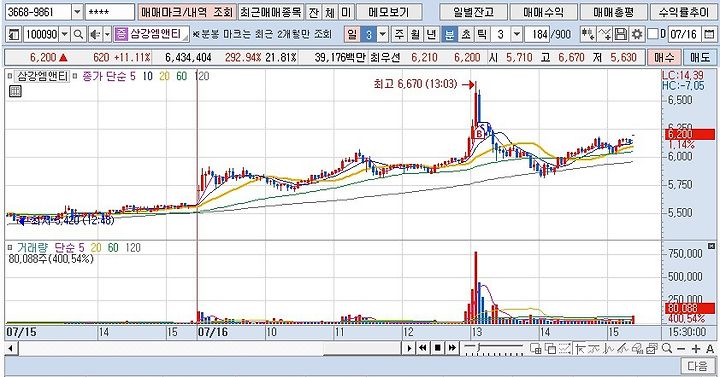The width and height of the screenshot is (720, 377).
Task: Expand minute interval 3 dropdown arrow
Action: [517, 34]
